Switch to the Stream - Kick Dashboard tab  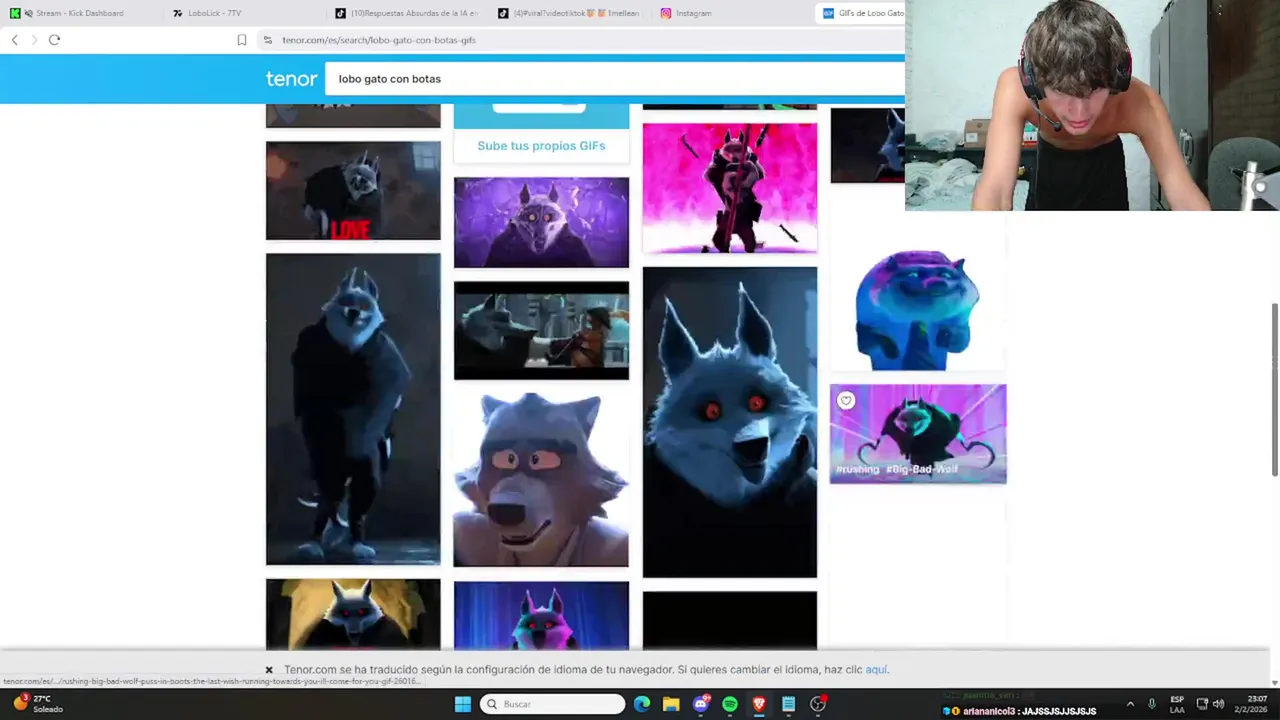click(x=81, y=13)
